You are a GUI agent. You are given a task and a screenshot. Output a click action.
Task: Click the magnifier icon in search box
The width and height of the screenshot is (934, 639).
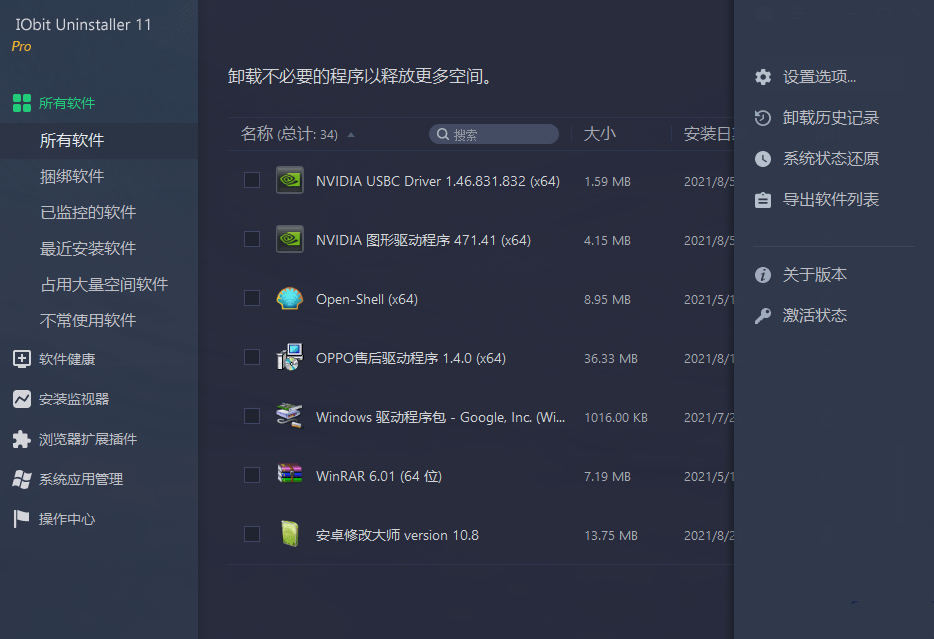[x=443, y=134]
